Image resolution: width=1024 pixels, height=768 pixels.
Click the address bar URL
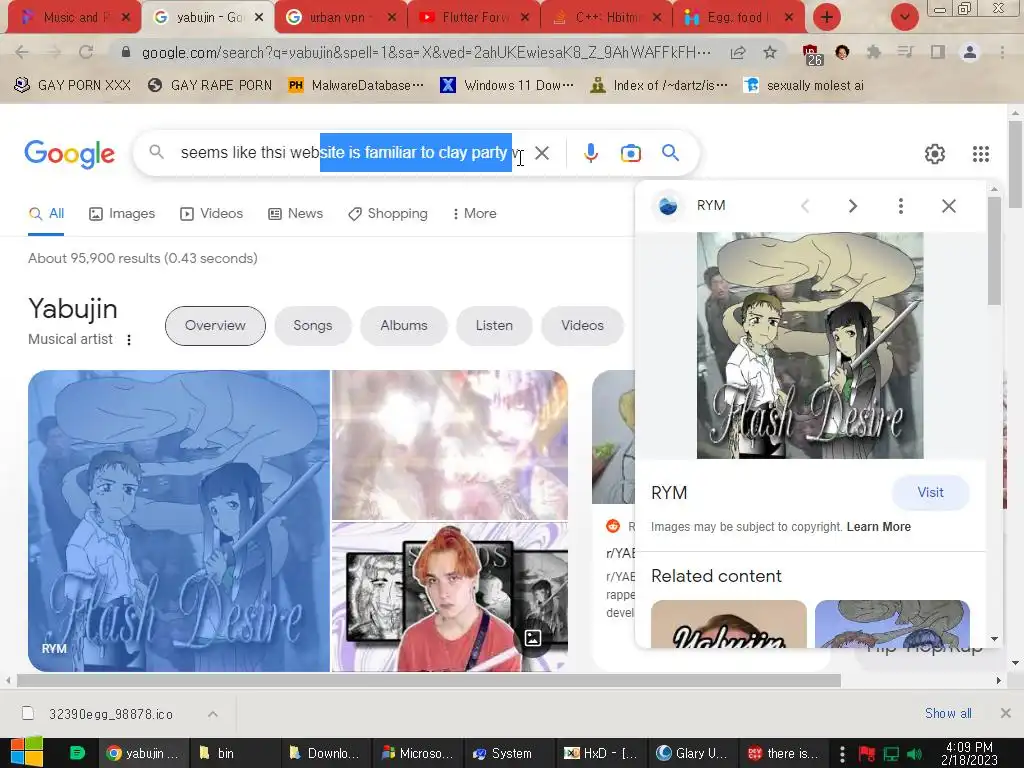(426, 52)
